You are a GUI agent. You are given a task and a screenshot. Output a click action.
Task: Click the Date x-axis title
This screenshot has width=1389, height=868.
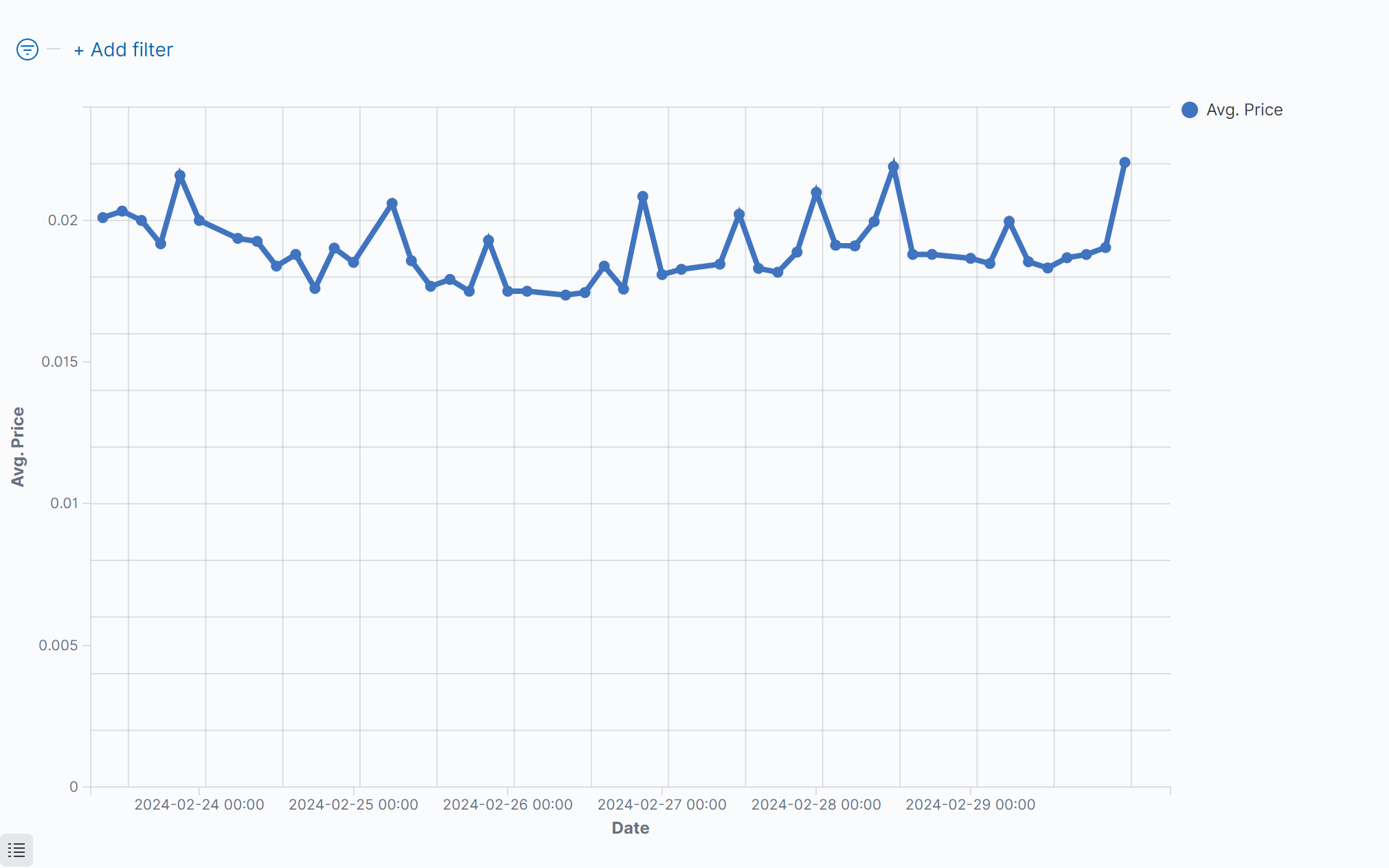click(x=630, y=828)
